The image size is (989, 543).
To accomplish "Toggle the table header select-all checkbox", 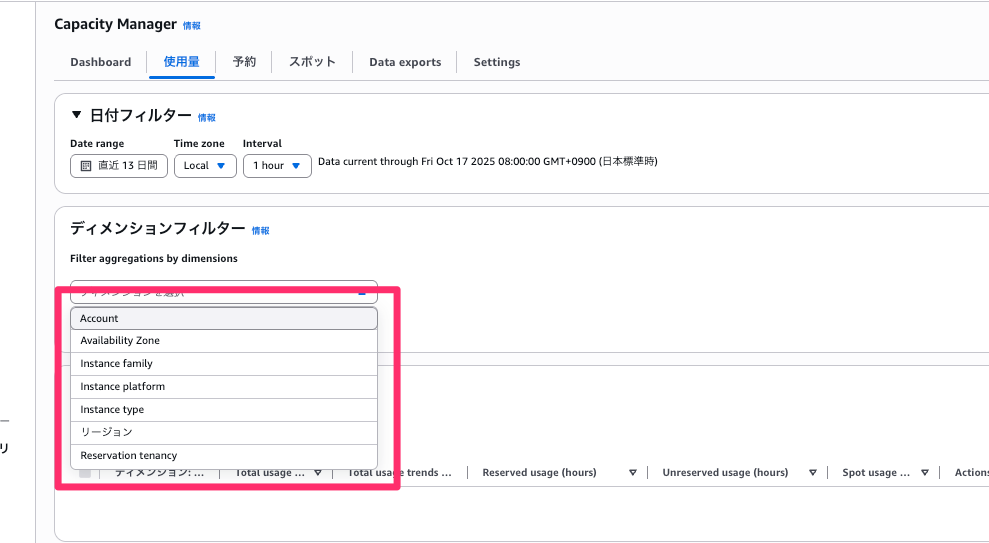I will pos(85,472).
